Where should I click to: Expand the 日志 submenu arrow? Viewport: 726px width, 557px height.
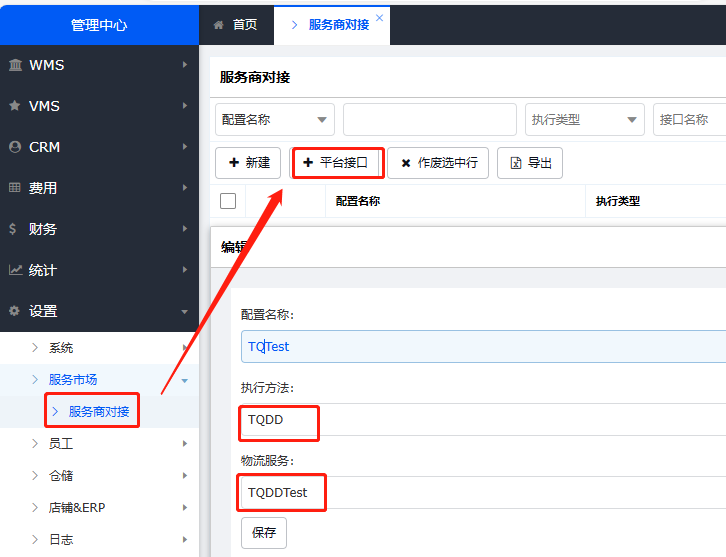pos(185,539)
